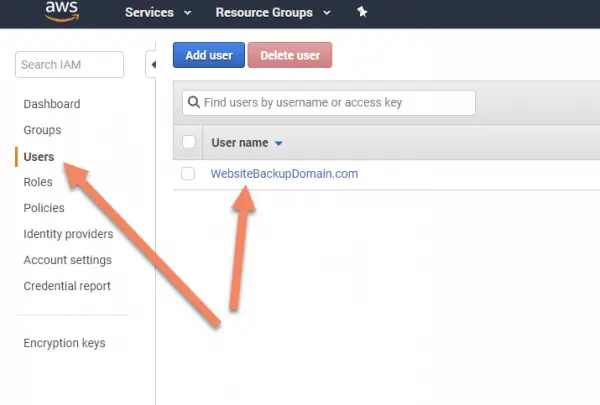Click the Find users by username field
This screenshot has height=405, width=600.
click(x=329, y=103)
